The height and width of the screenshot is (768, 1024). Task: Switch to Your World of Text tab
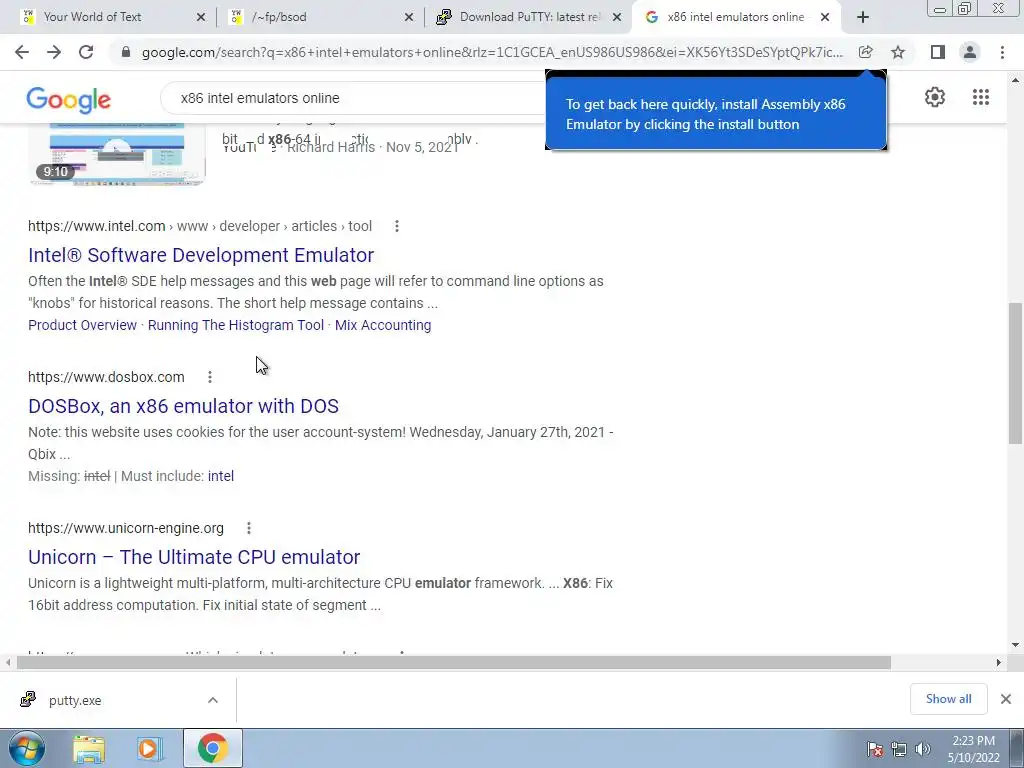click(x=92, y=17)
